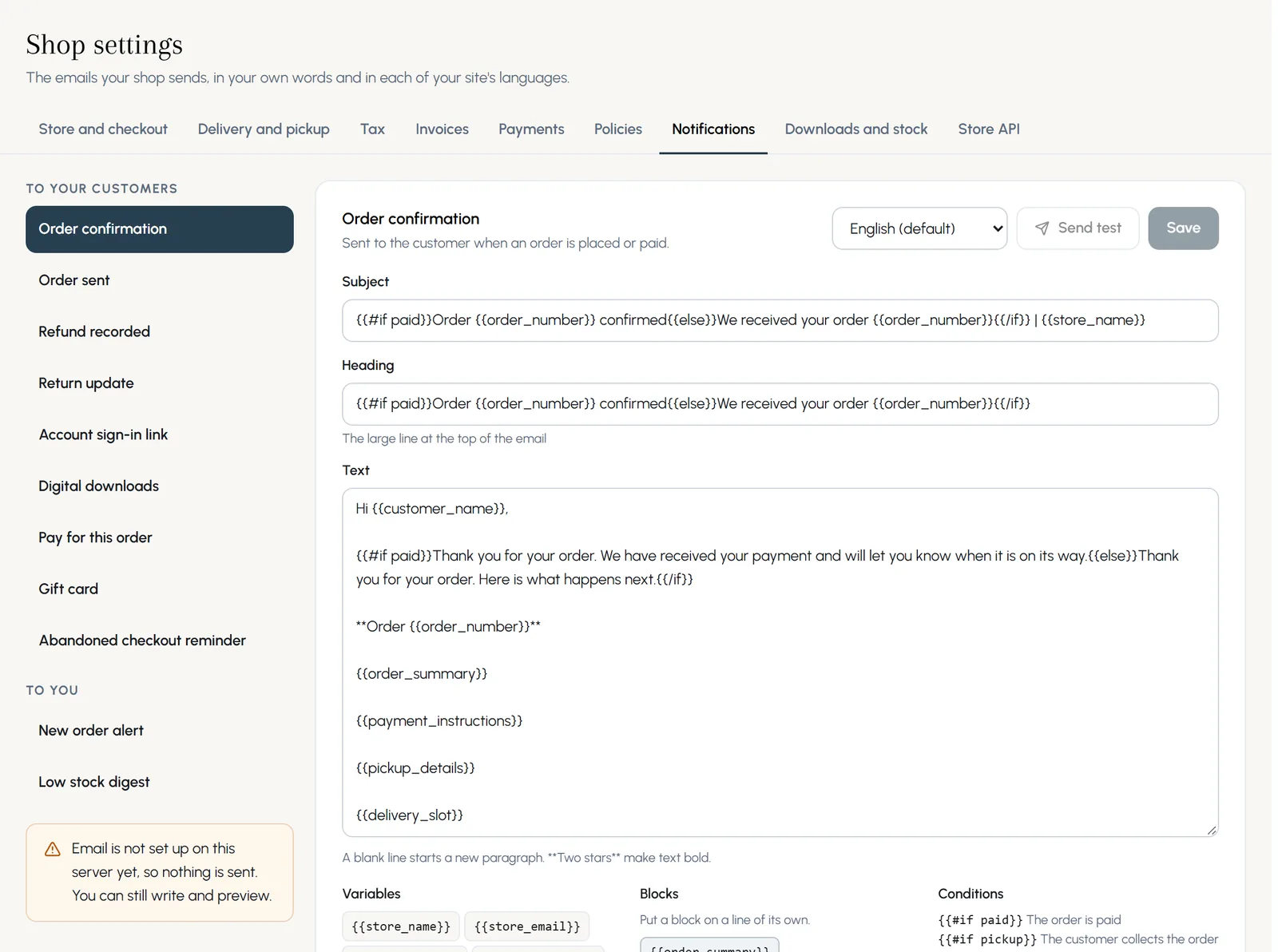This screenshot has height=952, width=1278.
Task: Click the Save button
Action: point(1183,228)
